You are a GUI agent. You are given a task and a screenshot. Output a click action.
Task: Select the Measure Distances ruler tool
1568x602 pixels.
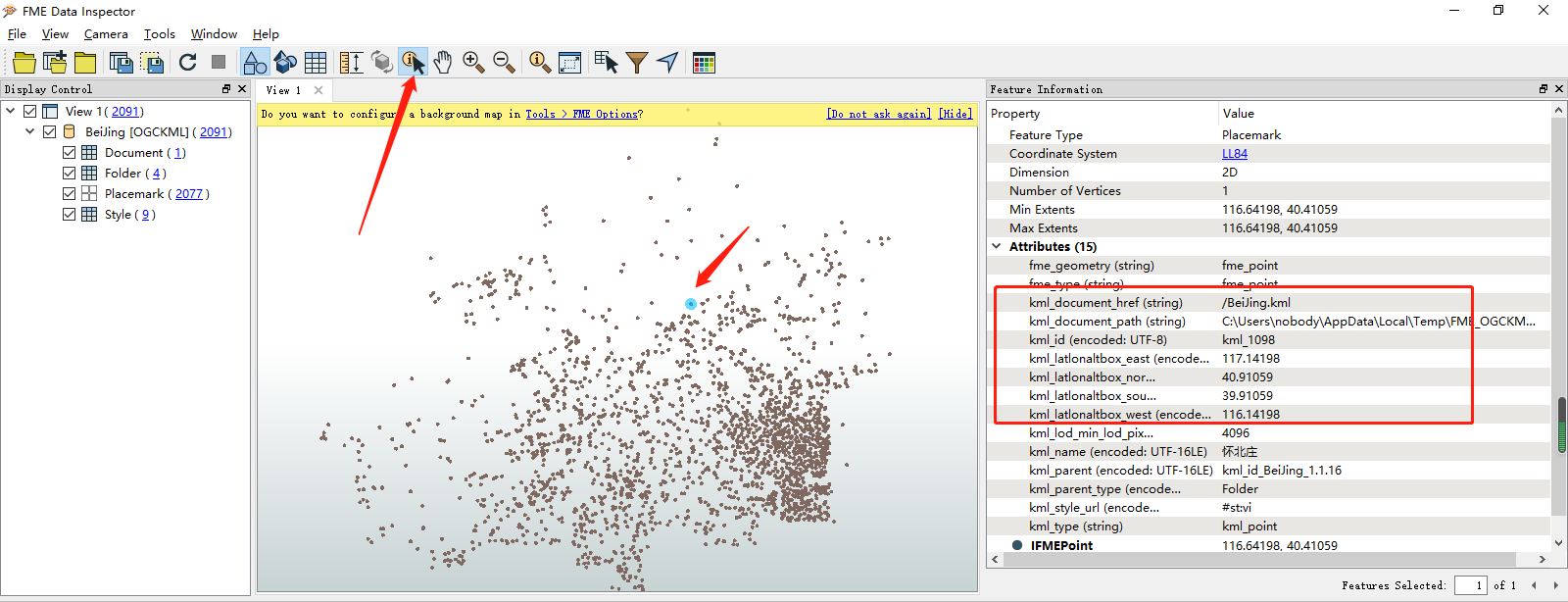click(351, 63)
